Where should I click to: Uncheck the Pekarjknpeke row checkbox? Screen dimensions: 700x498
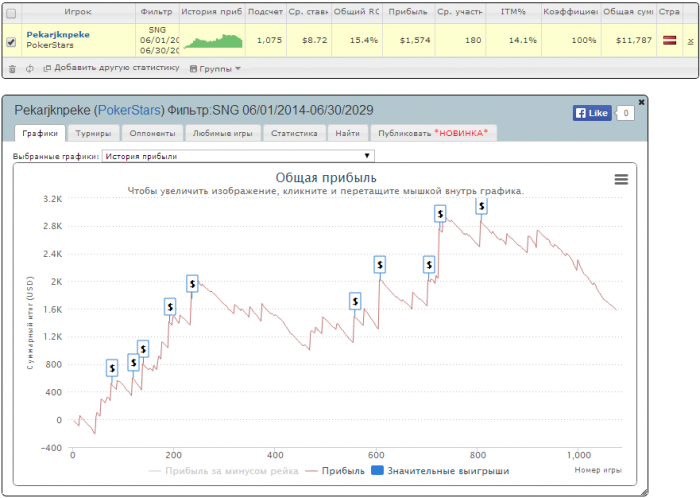pos(11,42)
